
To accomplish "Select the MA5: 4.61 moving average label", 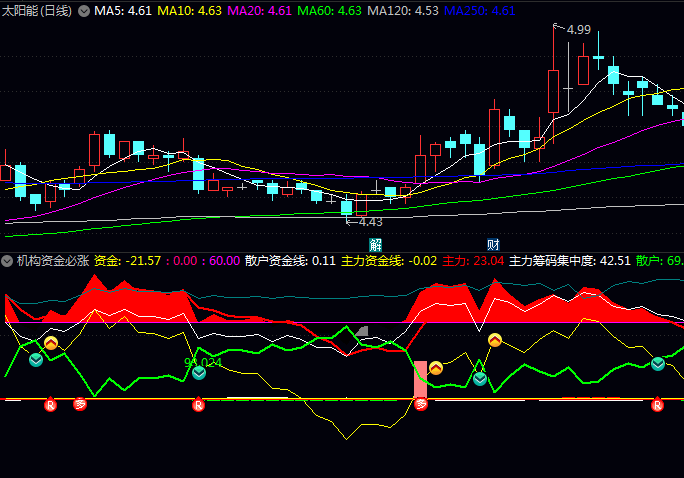I will 123,11.
